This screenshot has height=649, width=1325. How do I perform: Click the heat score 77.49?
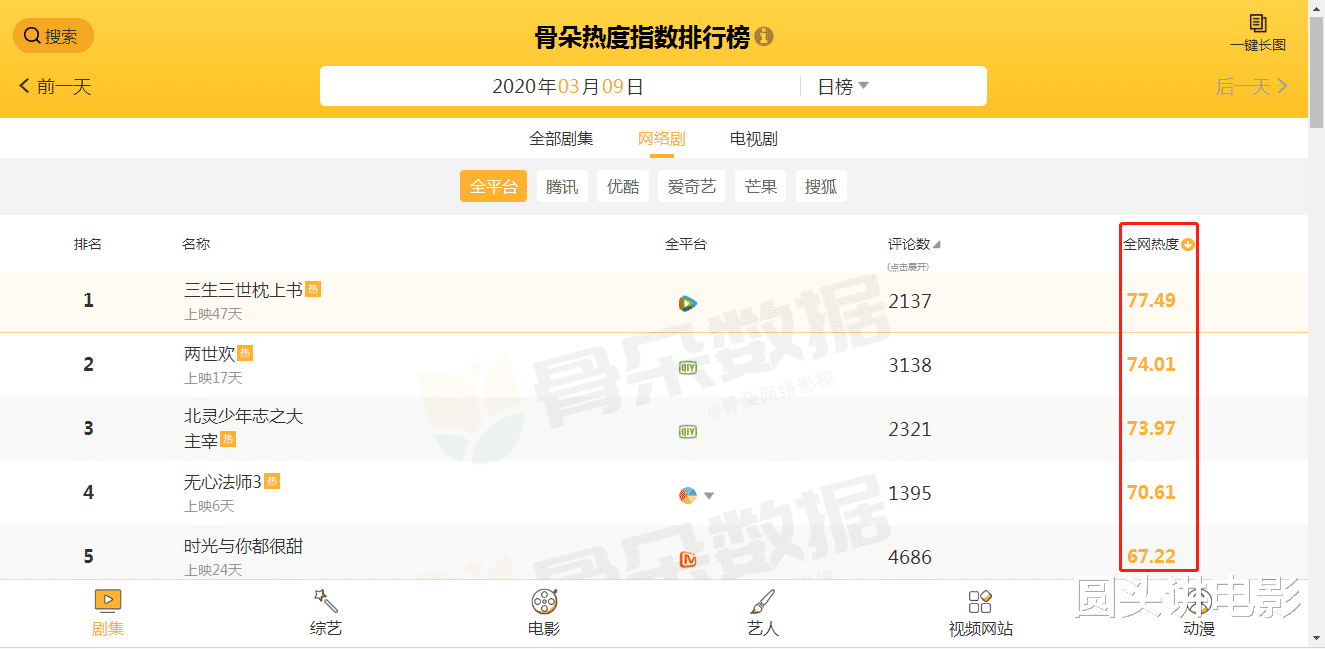(1151, 300)
